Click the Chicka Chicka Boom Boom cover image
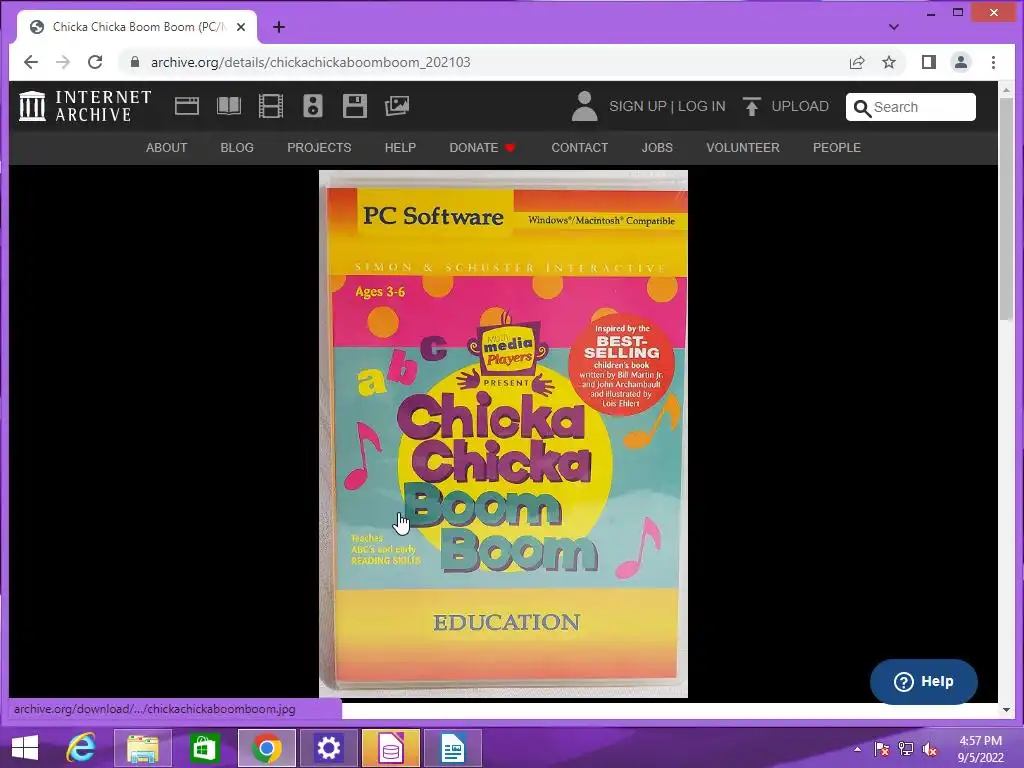 coord(504,434)
